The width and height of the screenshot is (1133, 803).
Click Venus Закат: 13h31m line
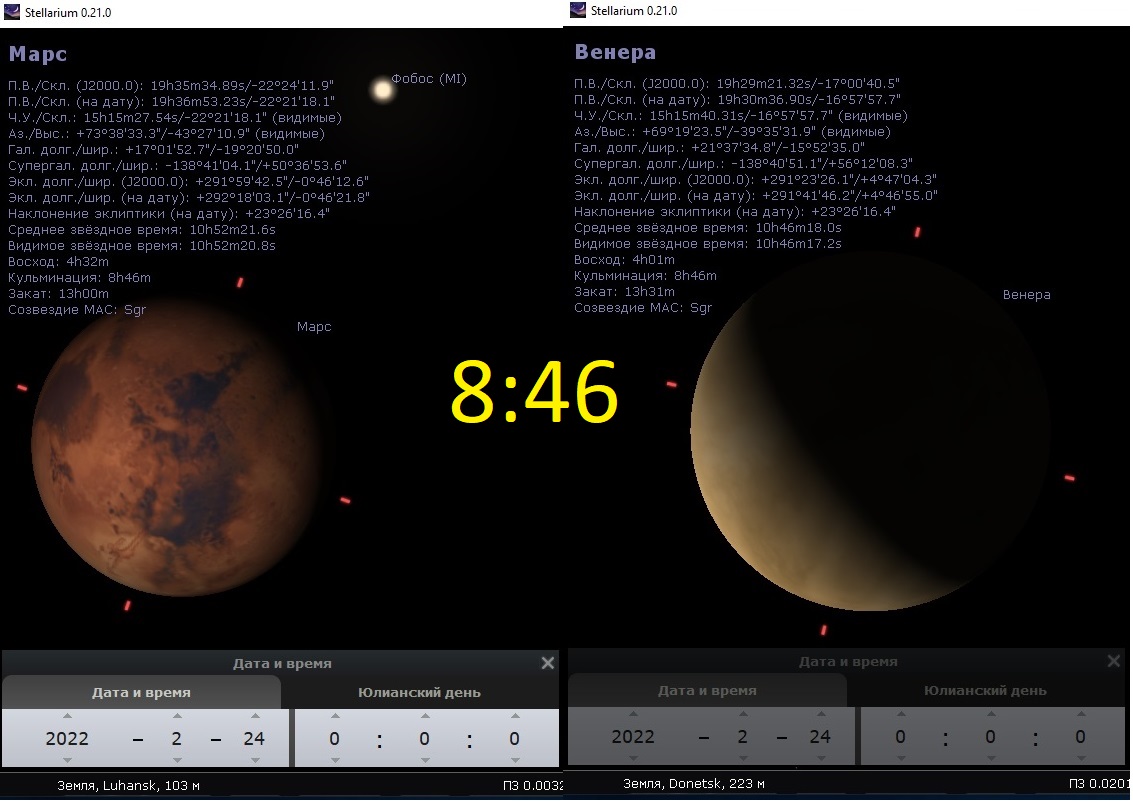[624, 291]
